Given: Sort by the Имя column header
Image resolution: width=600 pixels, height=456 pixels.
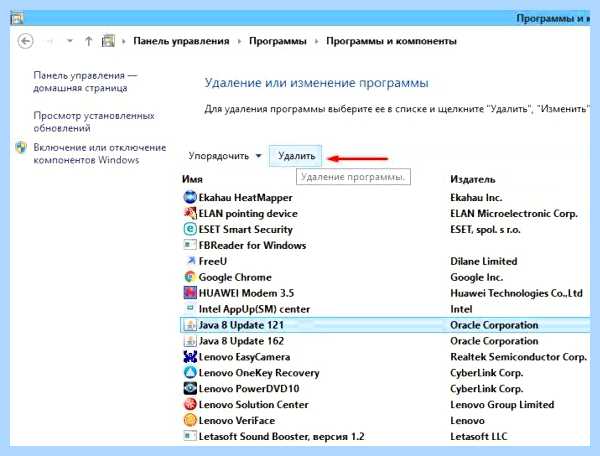Looking at the screenshot, I should (192, 179).
